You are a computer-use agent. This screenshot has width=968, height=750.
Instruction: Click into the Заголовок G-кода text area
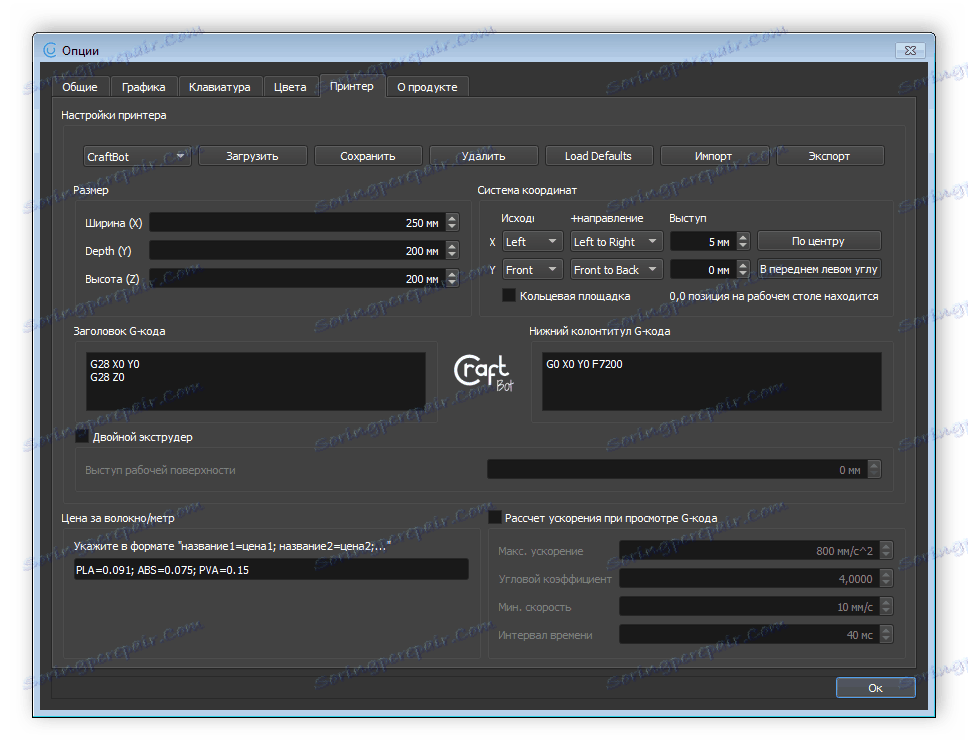pyautogui.click(x=255, y=380)
